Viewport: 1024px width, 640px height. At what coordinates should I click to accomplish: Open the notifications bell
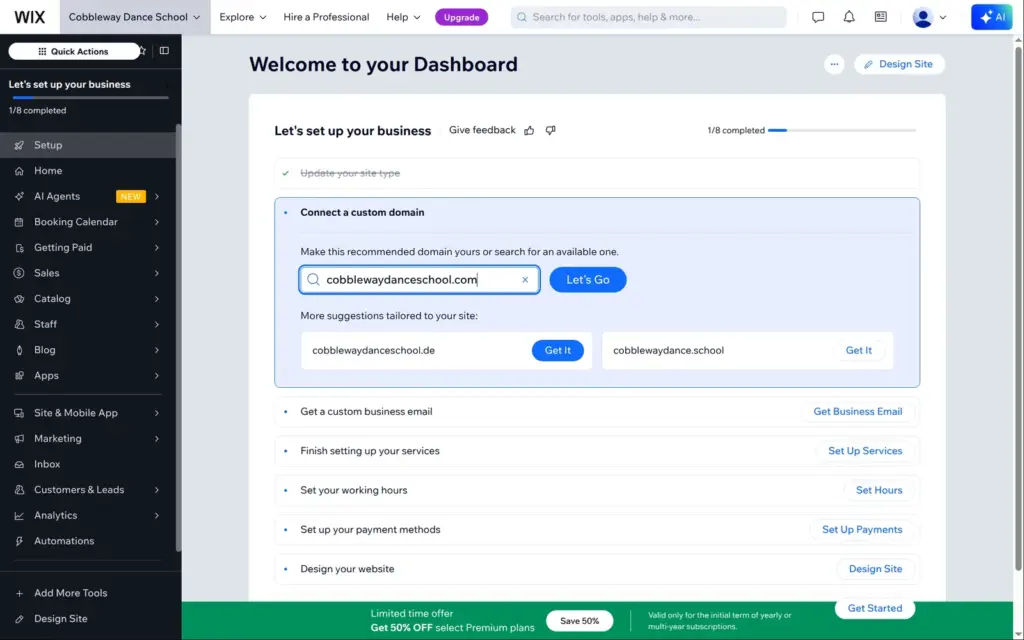(849, 17)
